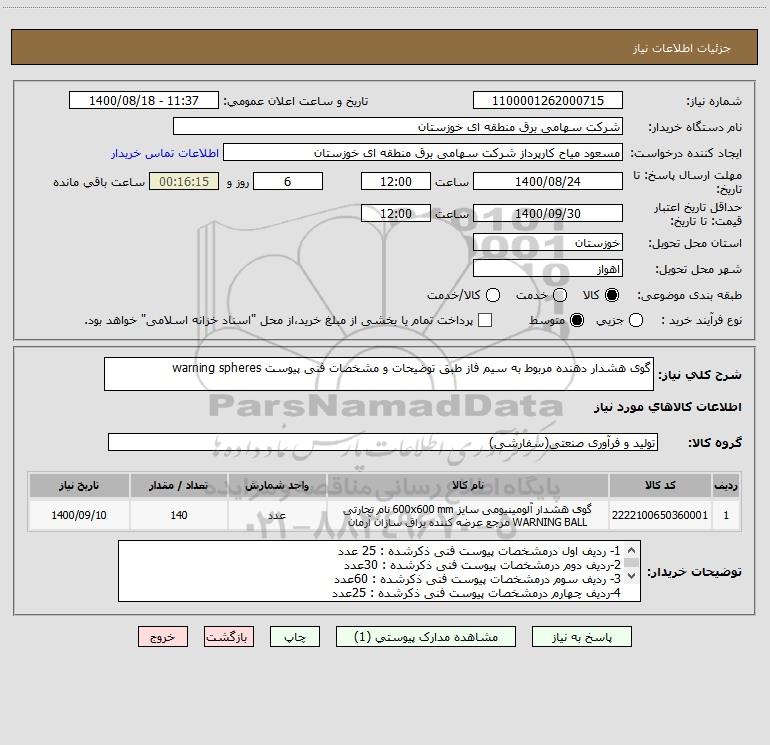Click the delivery province field خوزستان
Viewport: 770px width, 745px height.
[x=548, y=243]
